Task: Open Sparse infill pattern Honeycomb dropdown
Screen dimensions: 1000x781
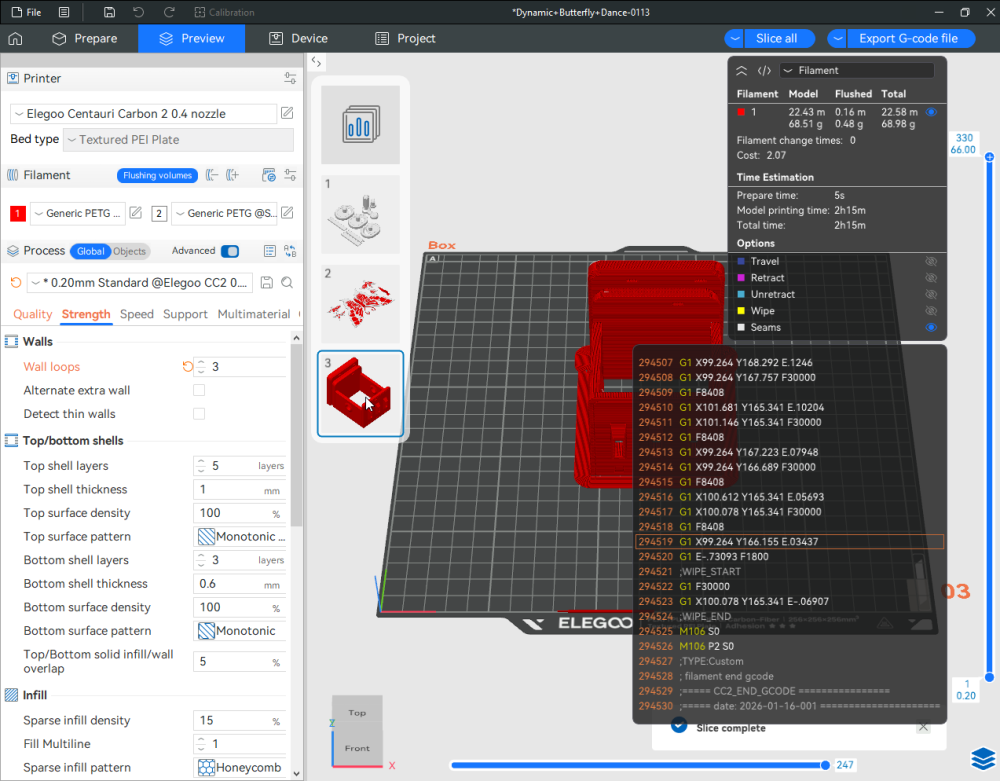Action: (240, 768)
